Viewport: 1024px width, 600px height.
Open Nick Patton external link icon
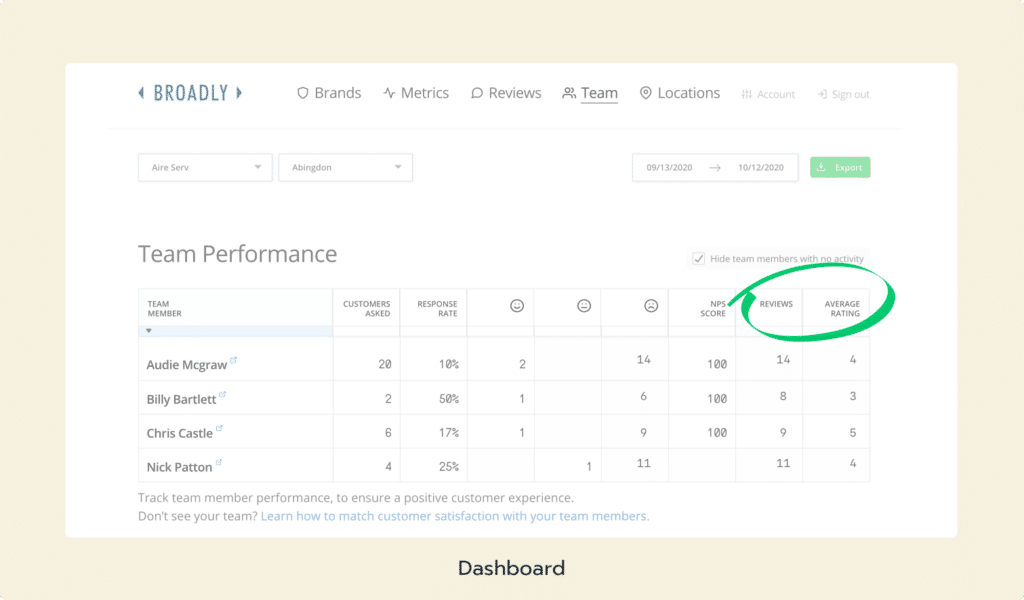218,462
